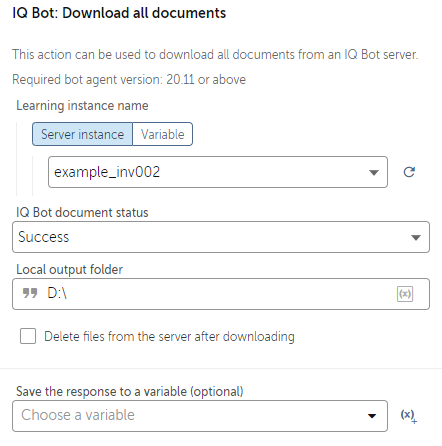Click the quote icon in Local output folder

pos(30,293)
